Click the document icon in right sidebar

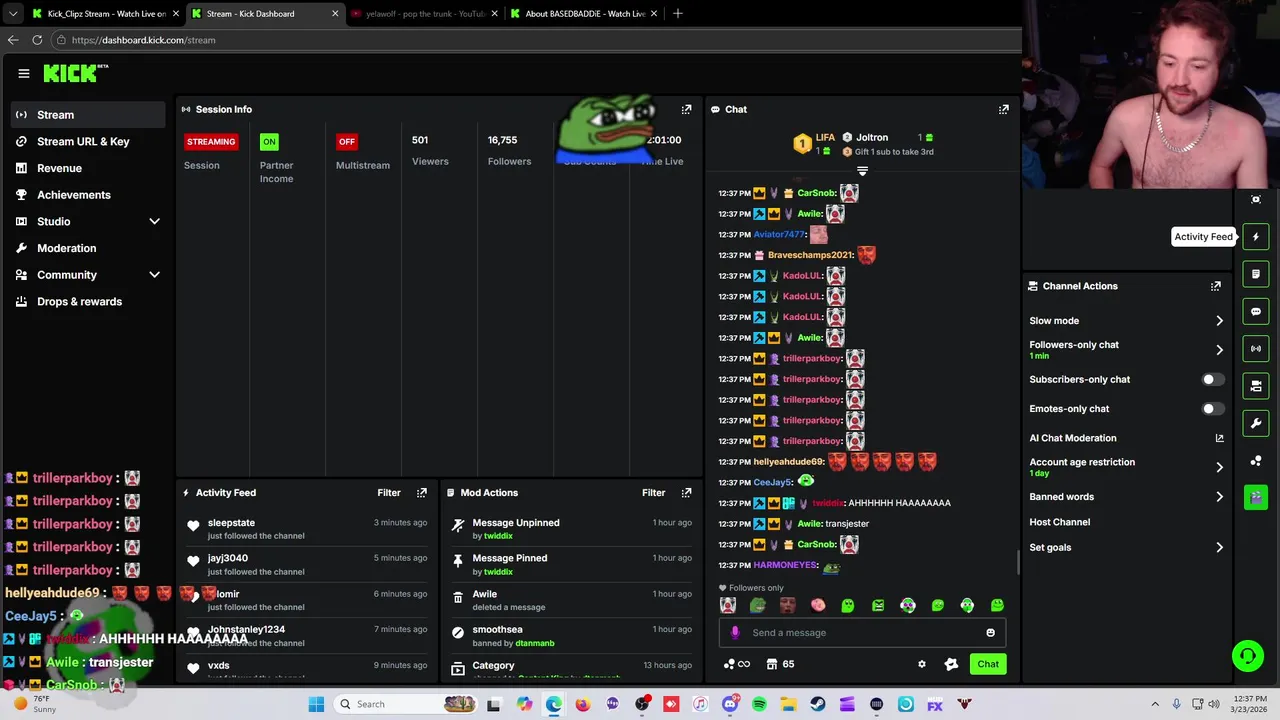tap(1256, 274)
